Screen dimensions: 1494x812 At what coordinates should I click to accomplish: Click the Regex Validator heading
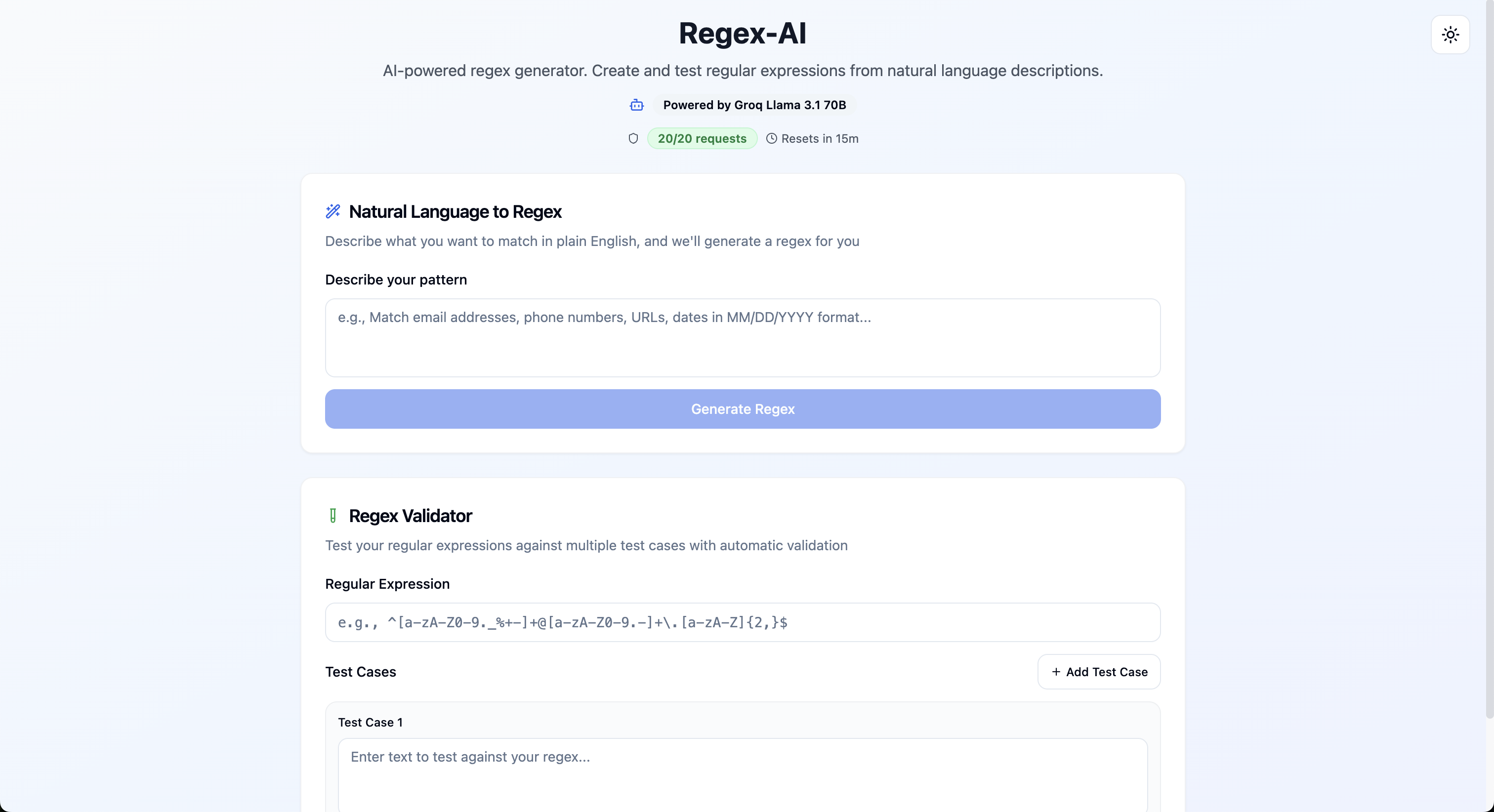411,515
